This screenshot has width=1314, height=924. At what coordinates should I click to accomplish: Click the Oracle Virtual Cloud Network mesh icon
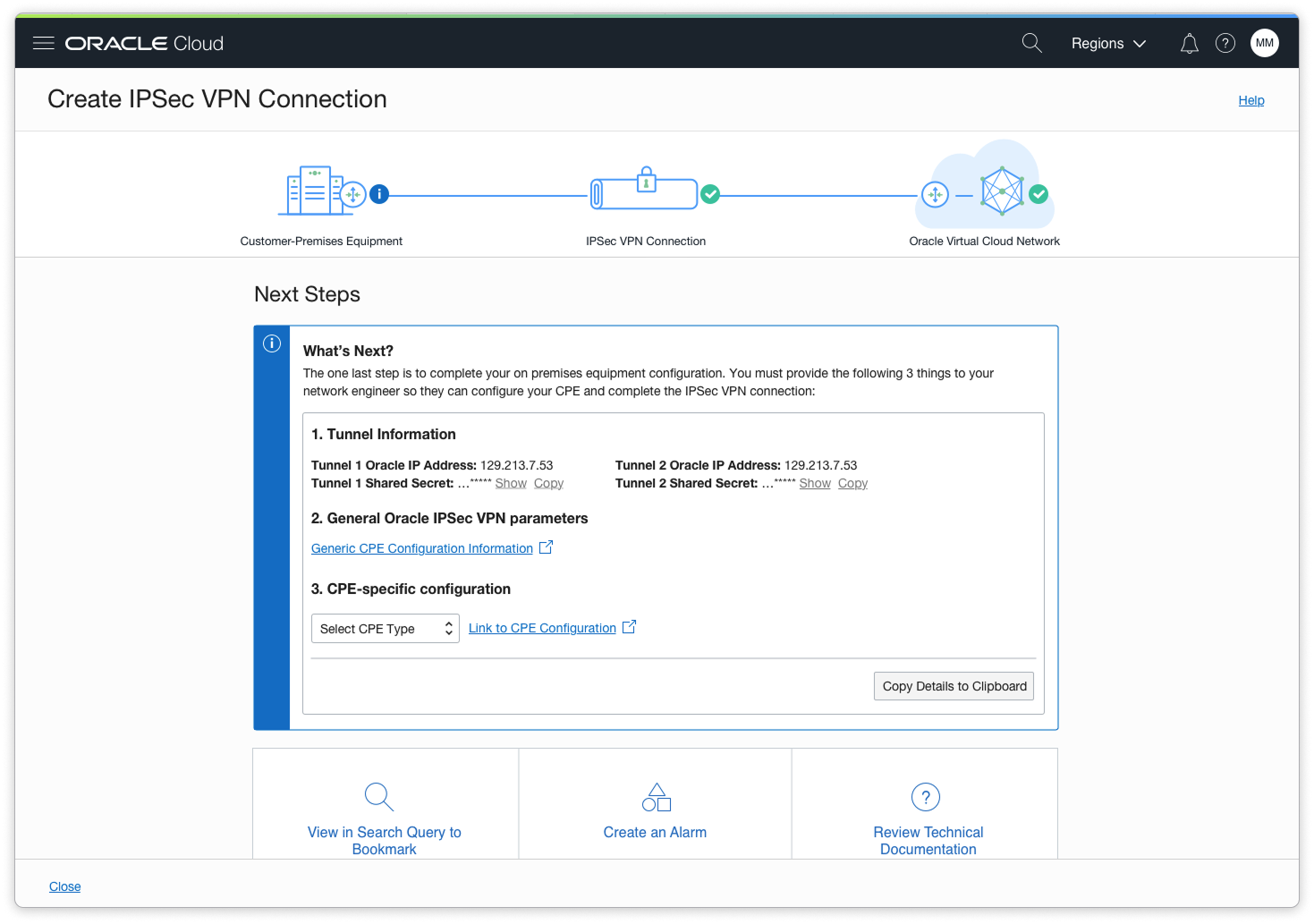(1002, 191)
